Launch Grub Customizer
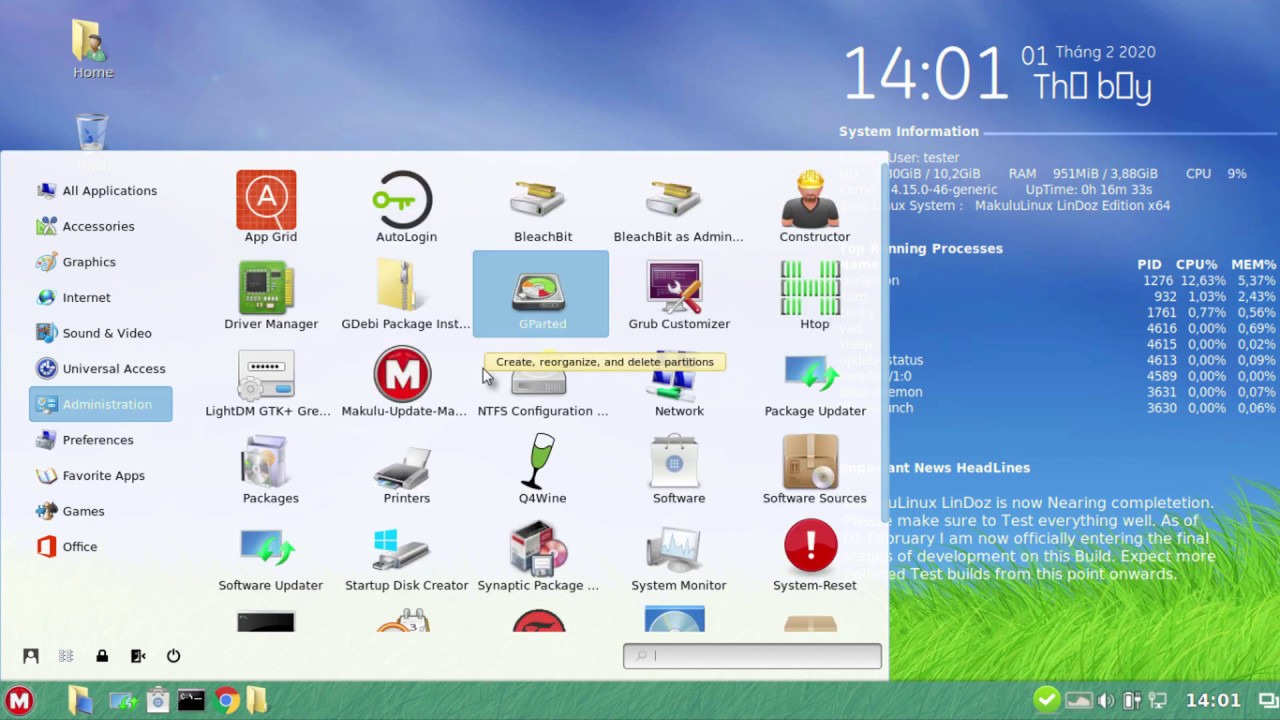Screen dimensions: 1280x720 tap(678, 294)
